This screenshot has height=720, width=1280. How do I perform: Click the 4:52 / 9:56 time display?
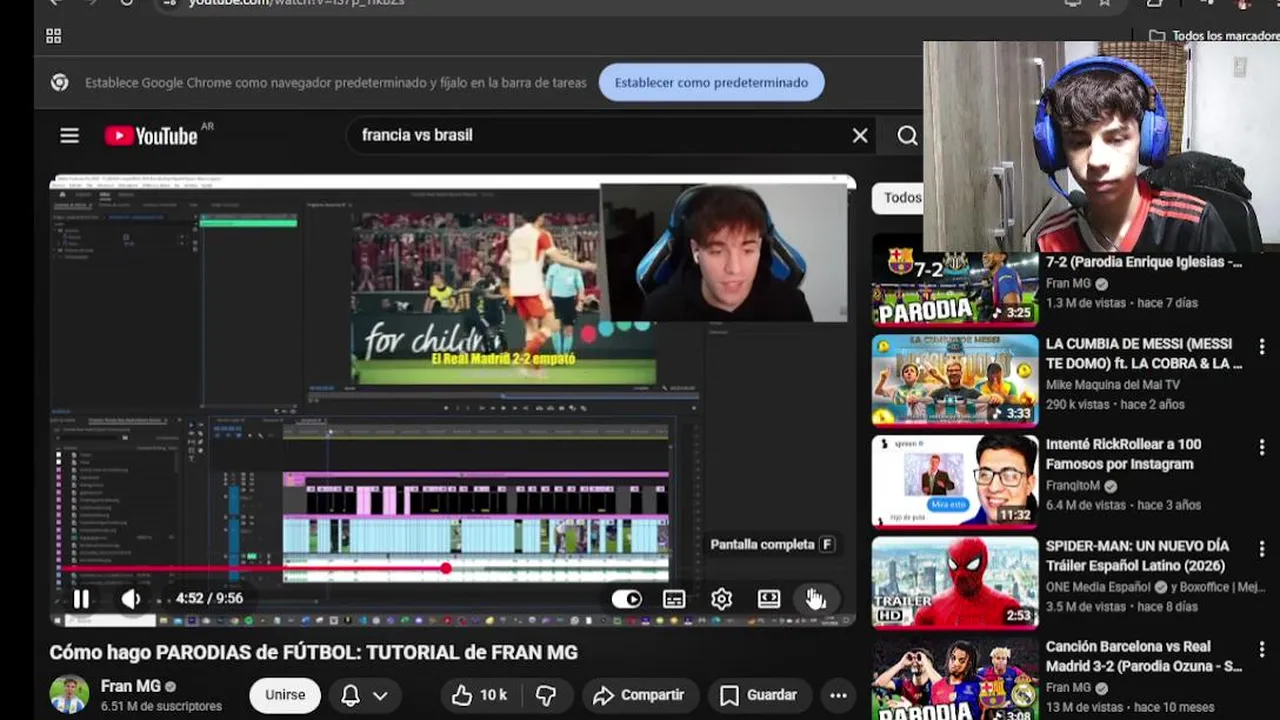click(x=209, y=598)
